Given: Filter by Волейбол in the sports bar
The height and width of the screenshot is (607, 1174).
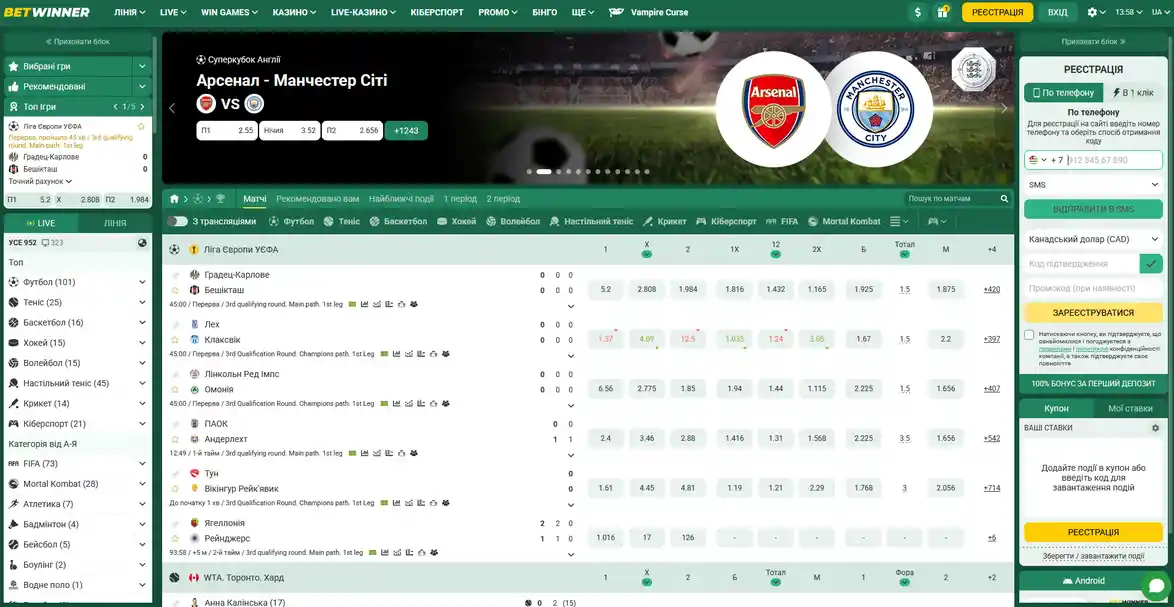Looking at the screenshot, I should pyautogui.click(x=513, y=222).
